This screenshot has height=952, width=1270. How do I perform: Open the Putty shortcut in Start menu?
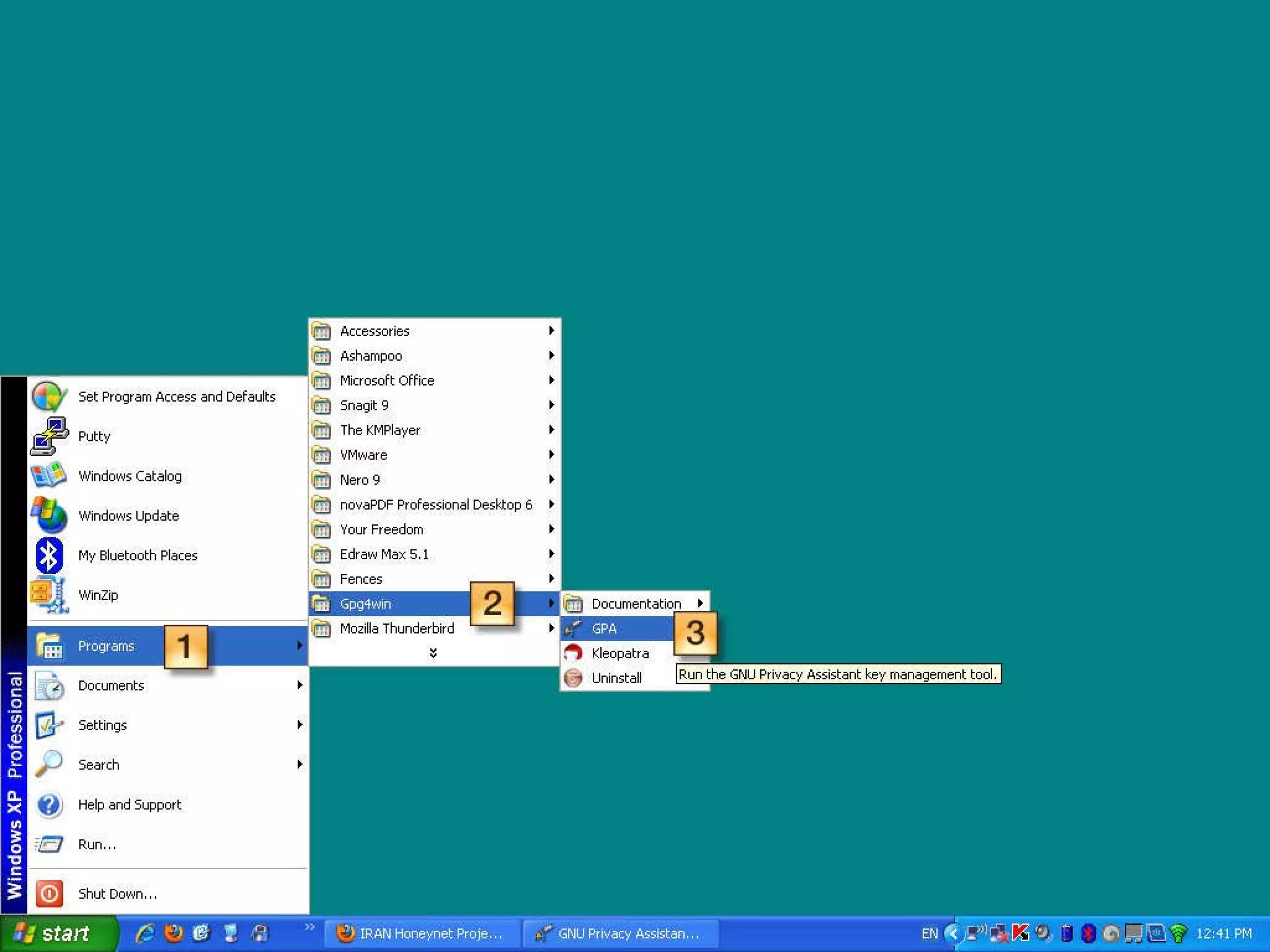tap(94, 436)
